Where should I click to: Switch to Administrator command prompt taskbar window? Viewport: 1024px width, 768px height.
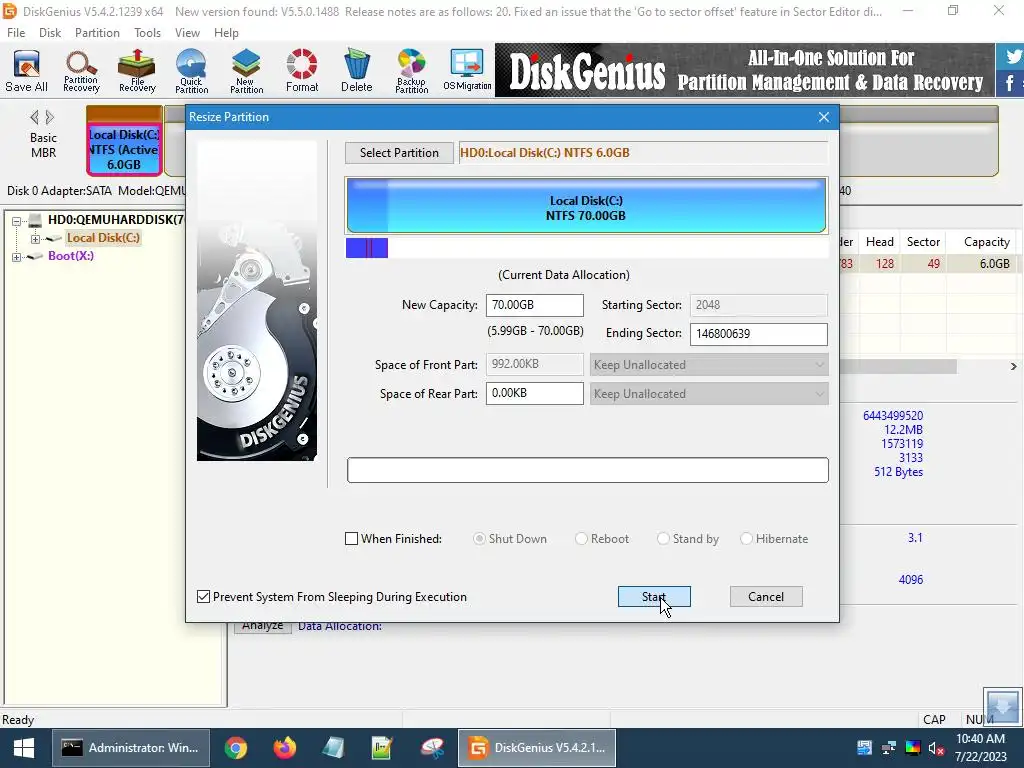(x=131, y=748)
